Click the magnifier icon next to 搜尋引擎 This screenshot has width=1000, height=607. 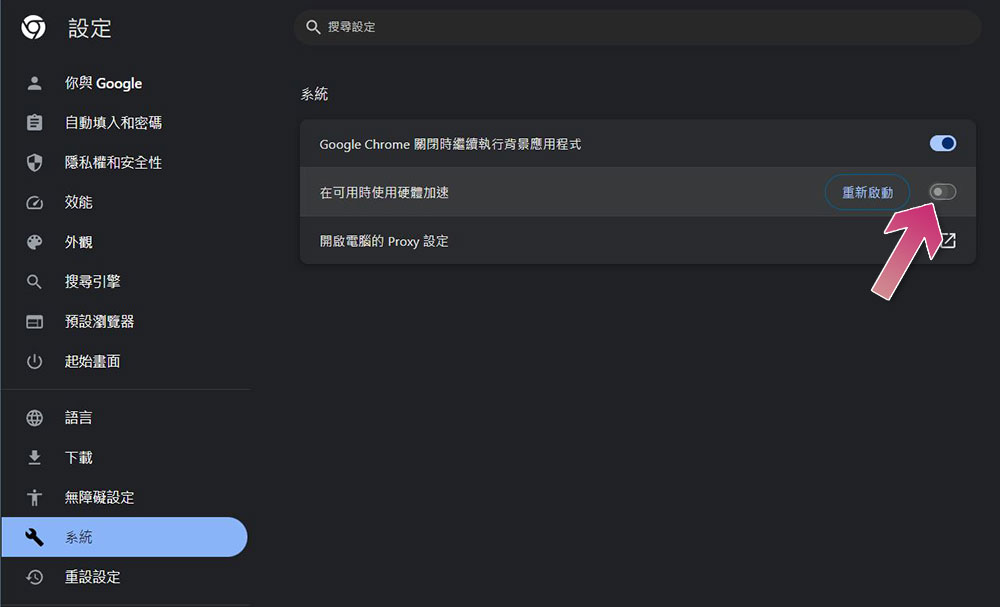34,282
